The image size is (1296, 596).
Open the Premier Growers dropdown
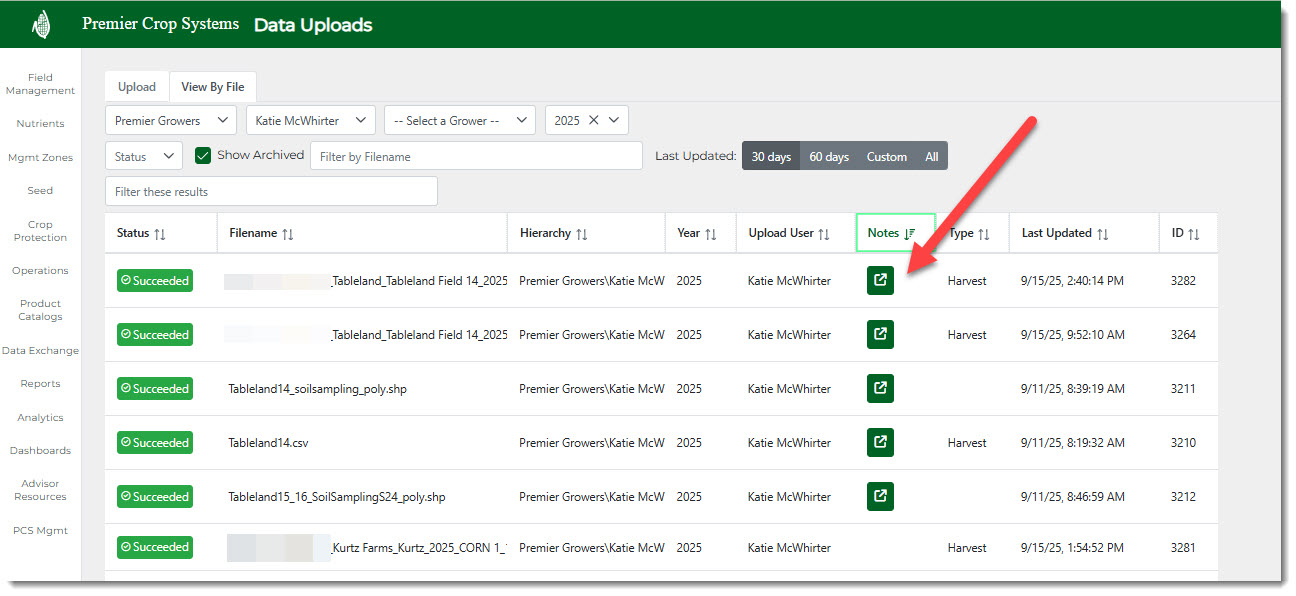(171, 120)
